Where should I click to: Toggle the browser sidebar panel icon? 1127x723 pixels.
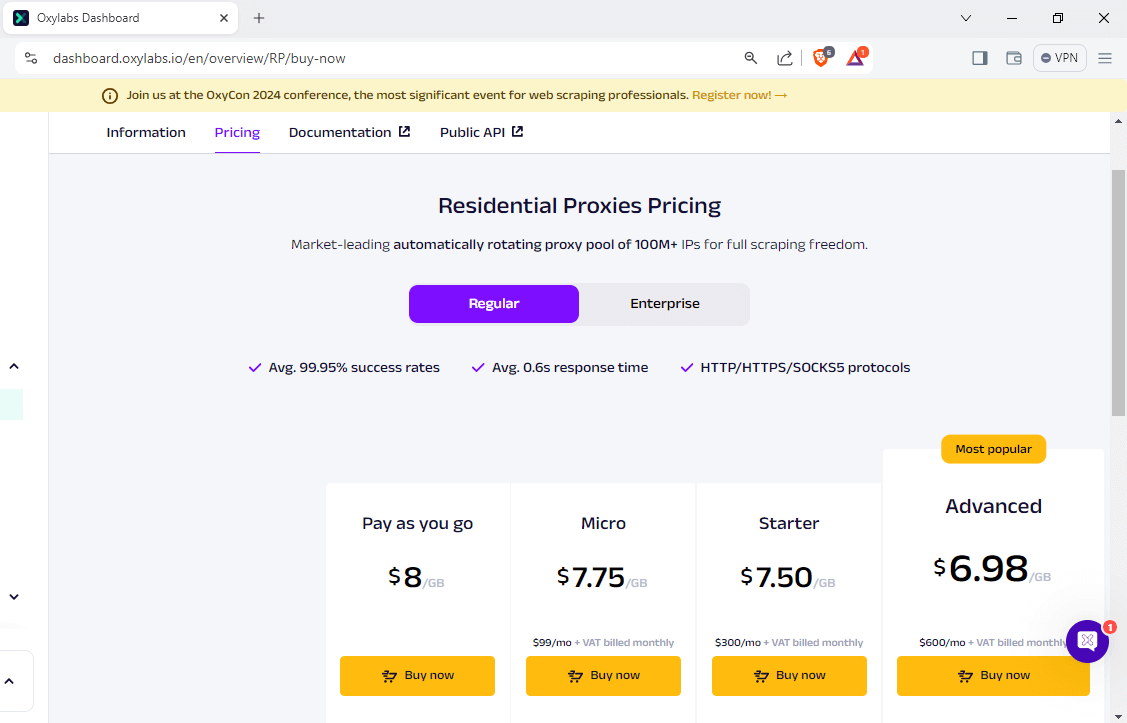pos(980,58)
